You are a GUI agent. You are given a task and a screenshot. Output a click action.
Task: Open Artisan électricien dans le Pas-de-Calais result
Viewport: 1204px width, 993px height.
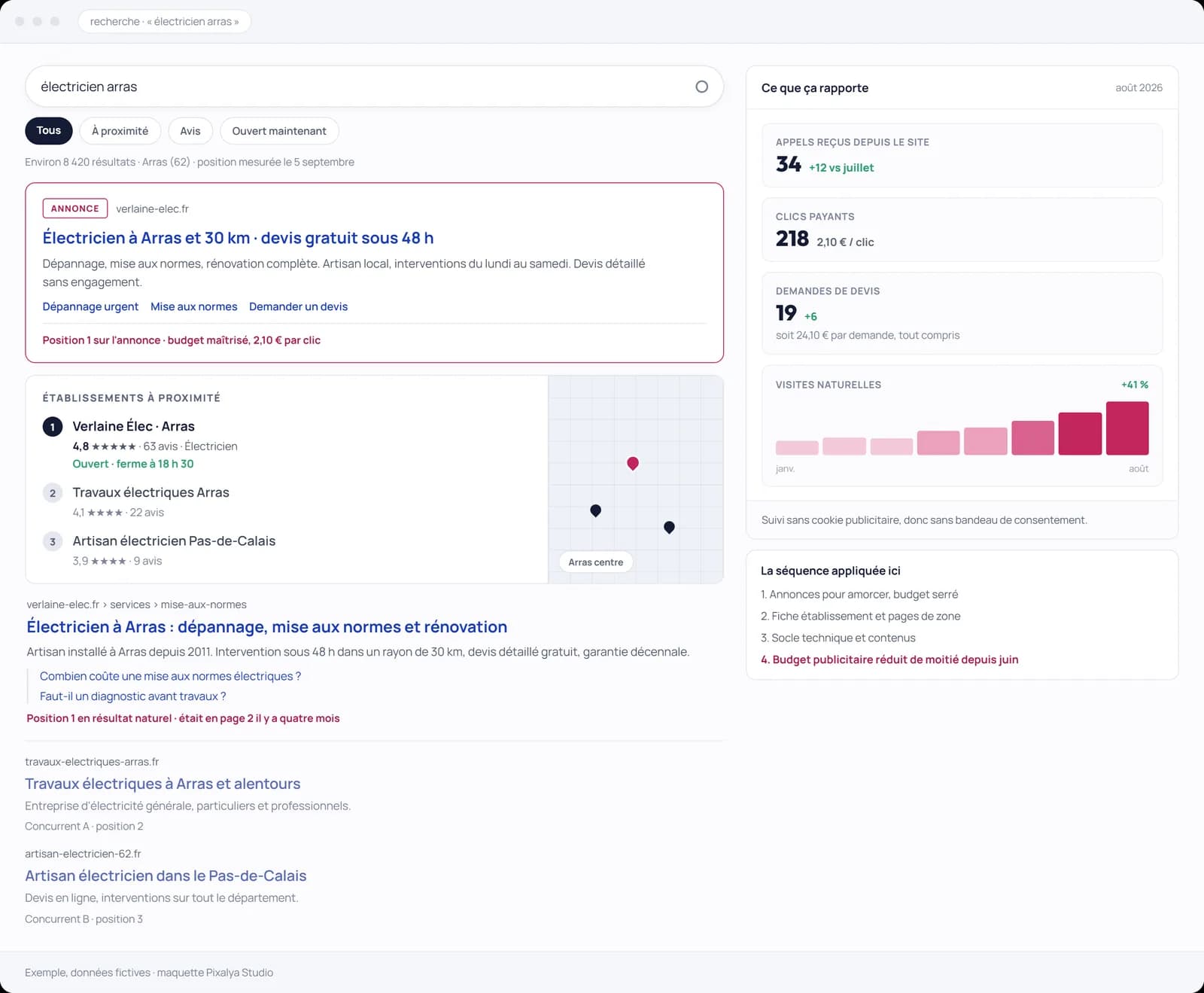[166, 876]
